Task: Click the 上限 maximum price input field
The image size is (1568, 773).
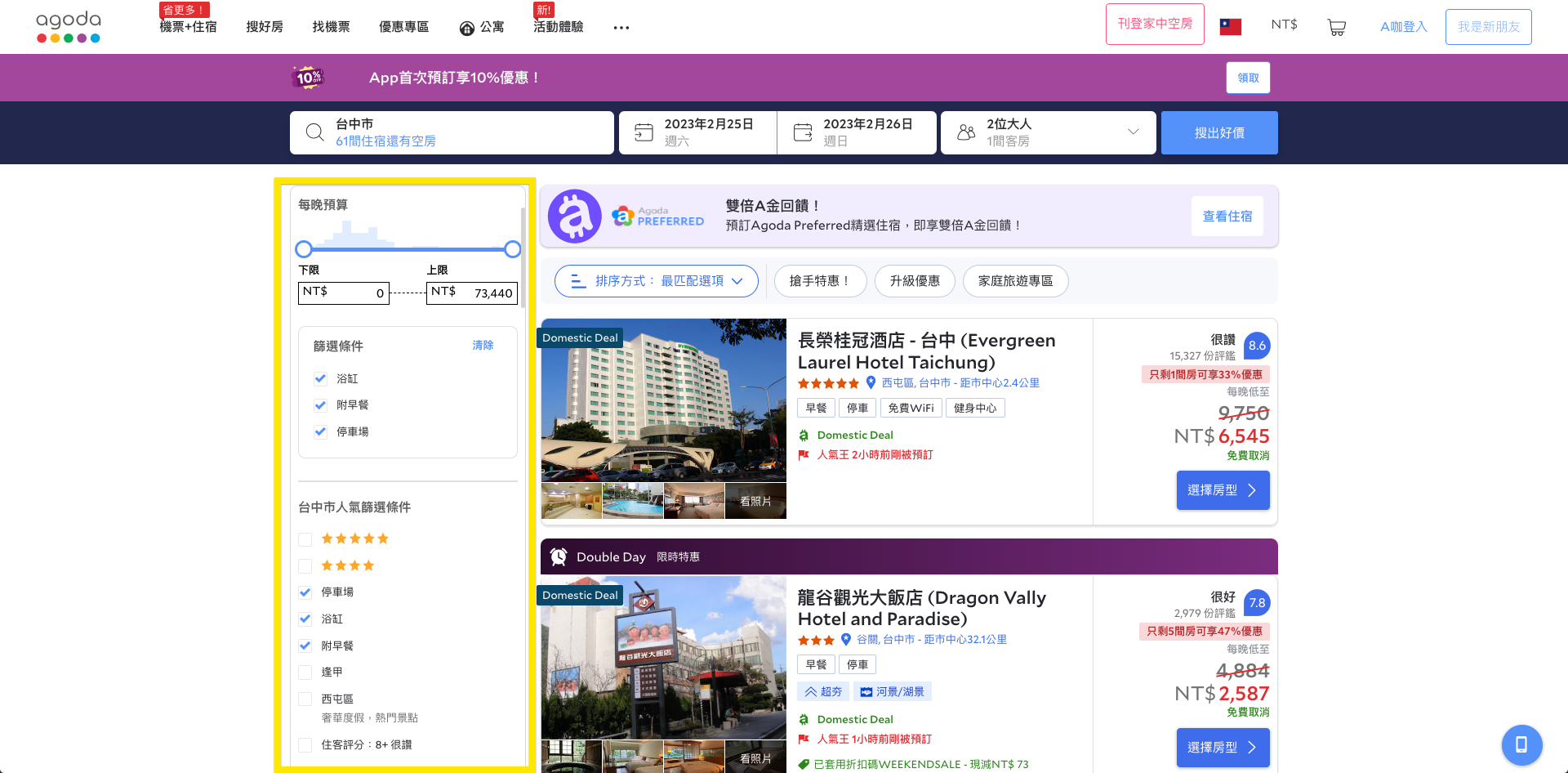Action: click(472, 293)
